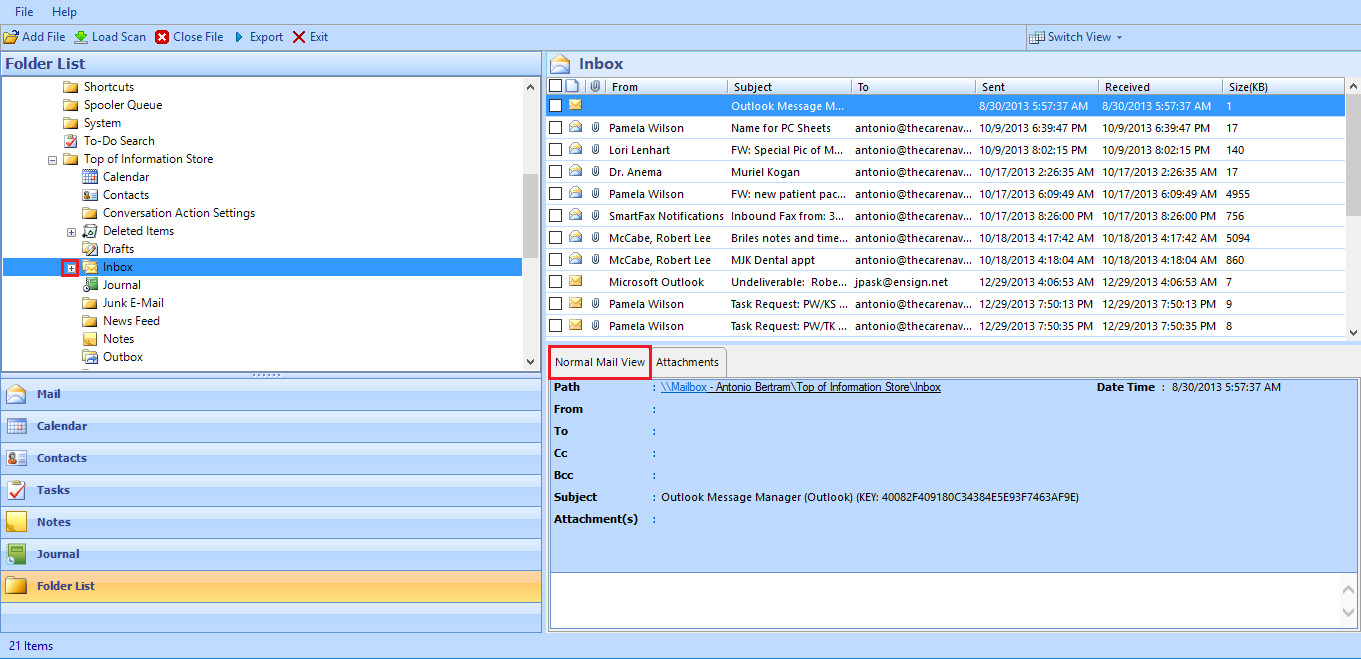Select the News Feed folder

[x=131, y=321]
